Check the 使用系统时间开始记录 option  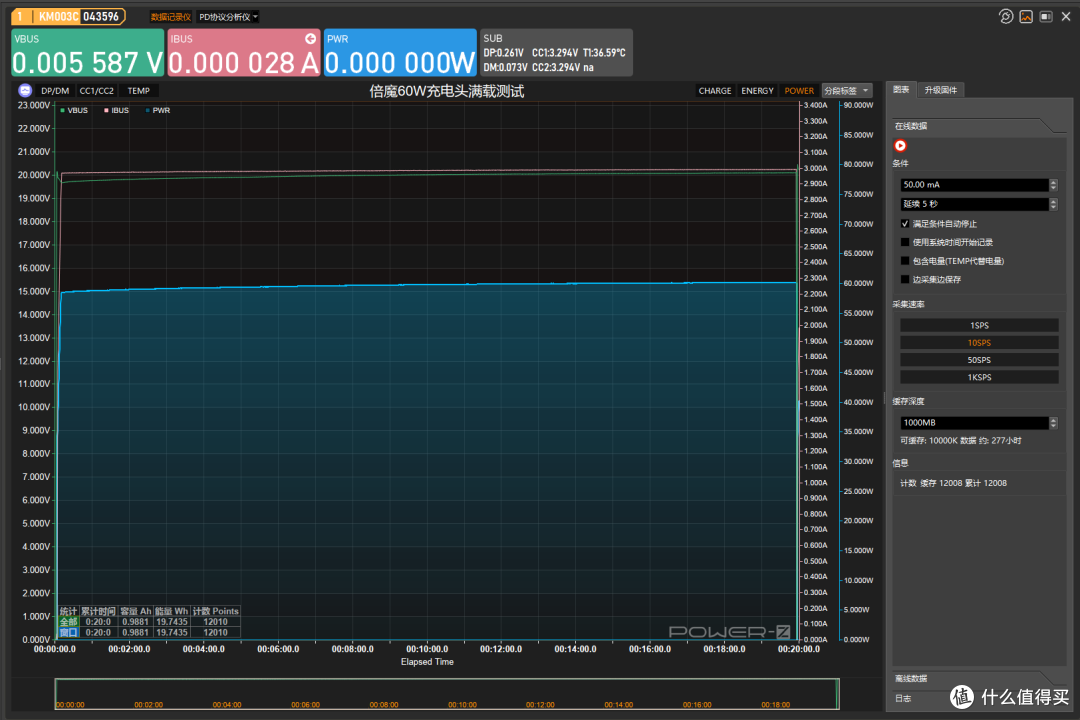905,242
